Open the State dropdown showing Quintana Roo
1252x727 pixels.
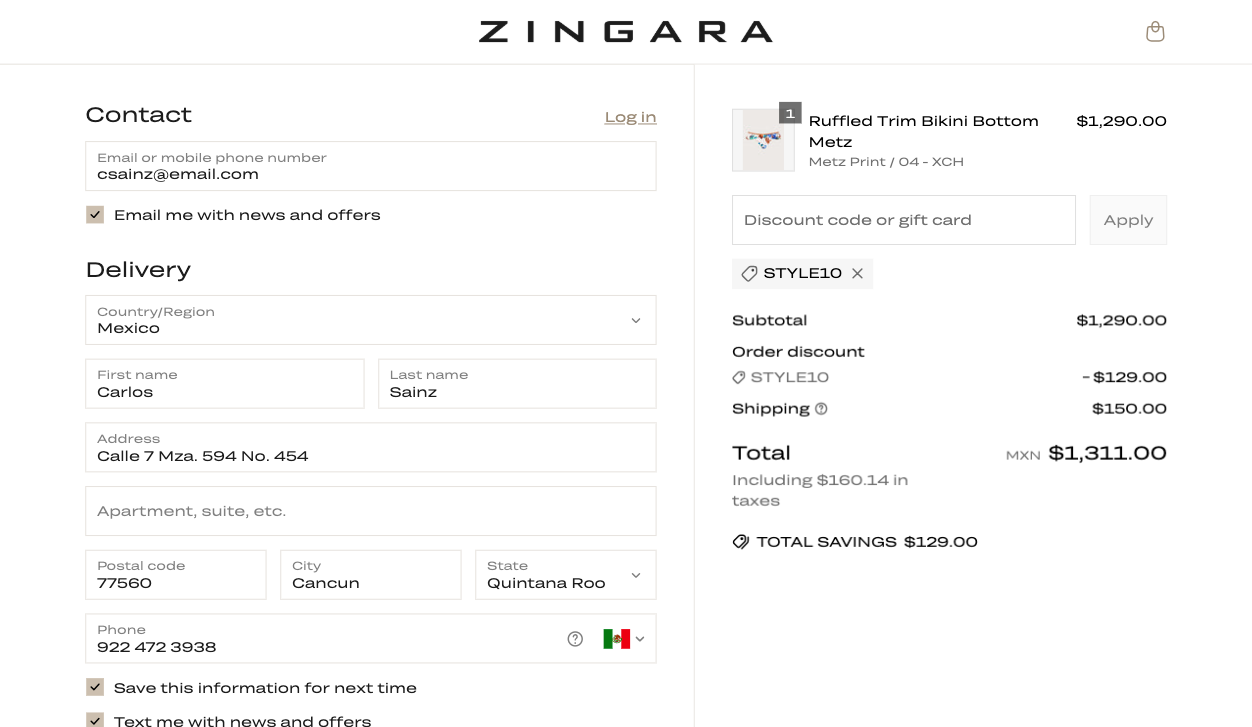(565, 575)
